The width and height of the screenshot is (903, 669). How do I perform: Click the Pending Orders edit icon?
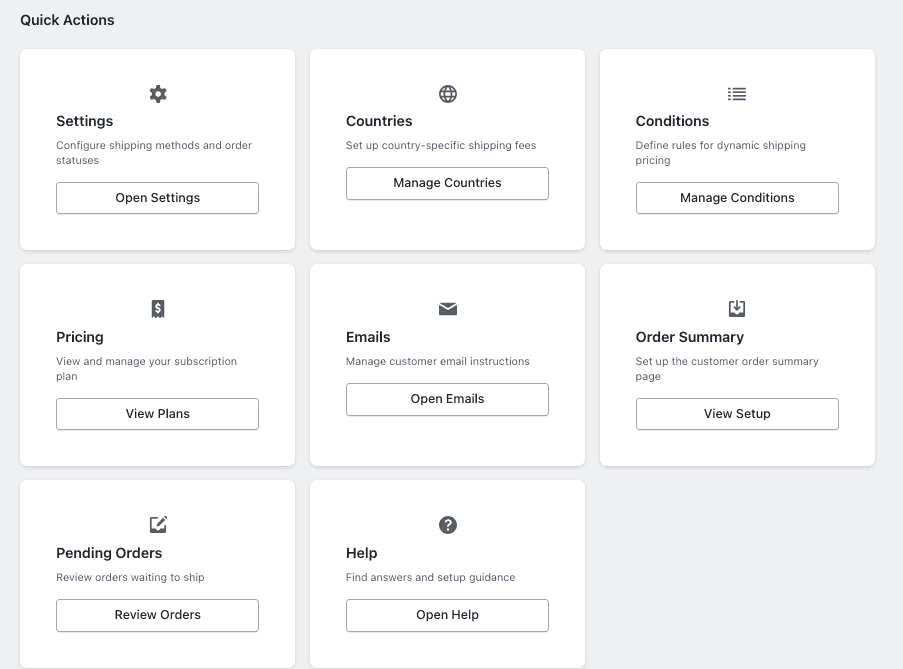click(x=158, y=525)
